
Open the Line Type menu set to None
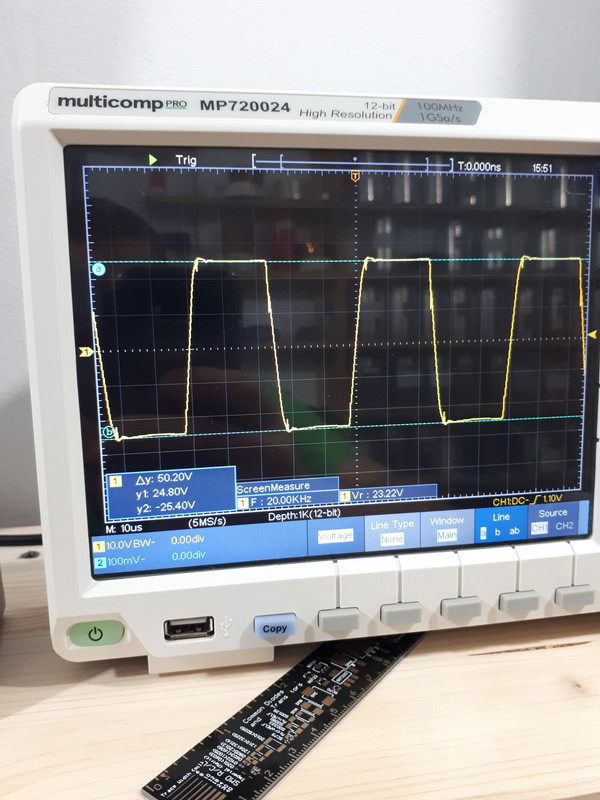coord(392,532)
